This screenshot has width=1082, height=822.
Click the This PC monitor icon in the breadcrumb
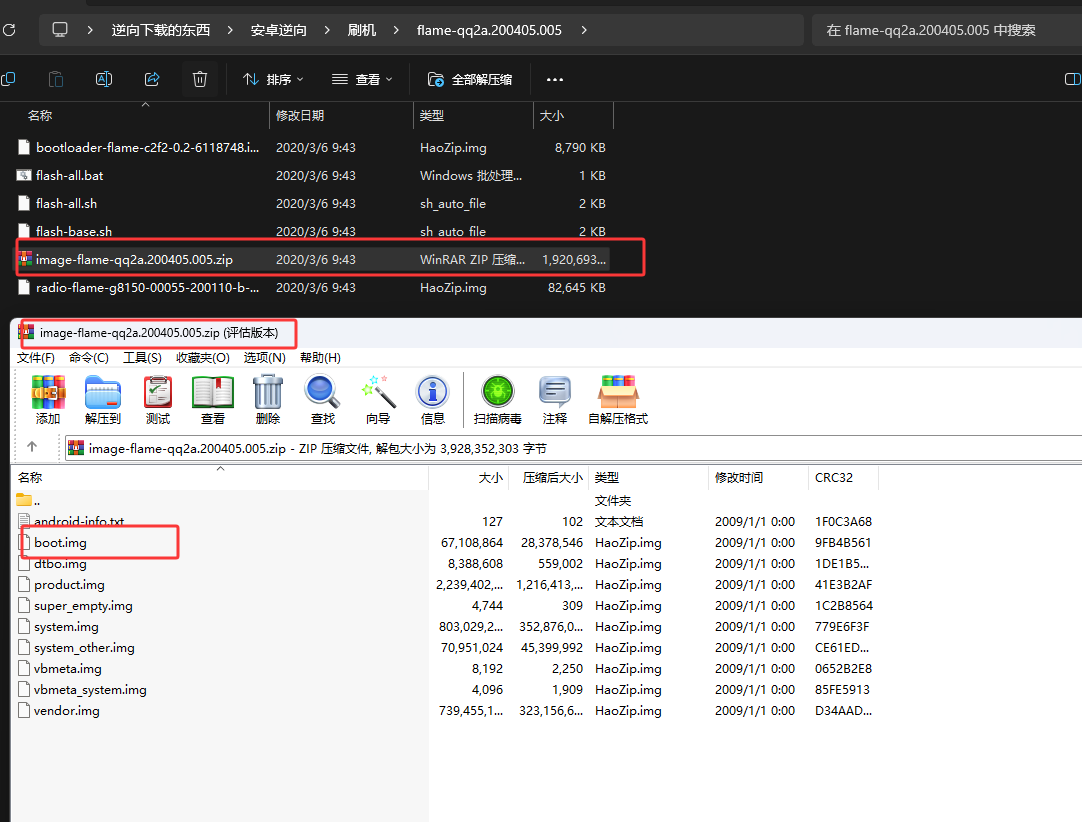click(60, 30)
